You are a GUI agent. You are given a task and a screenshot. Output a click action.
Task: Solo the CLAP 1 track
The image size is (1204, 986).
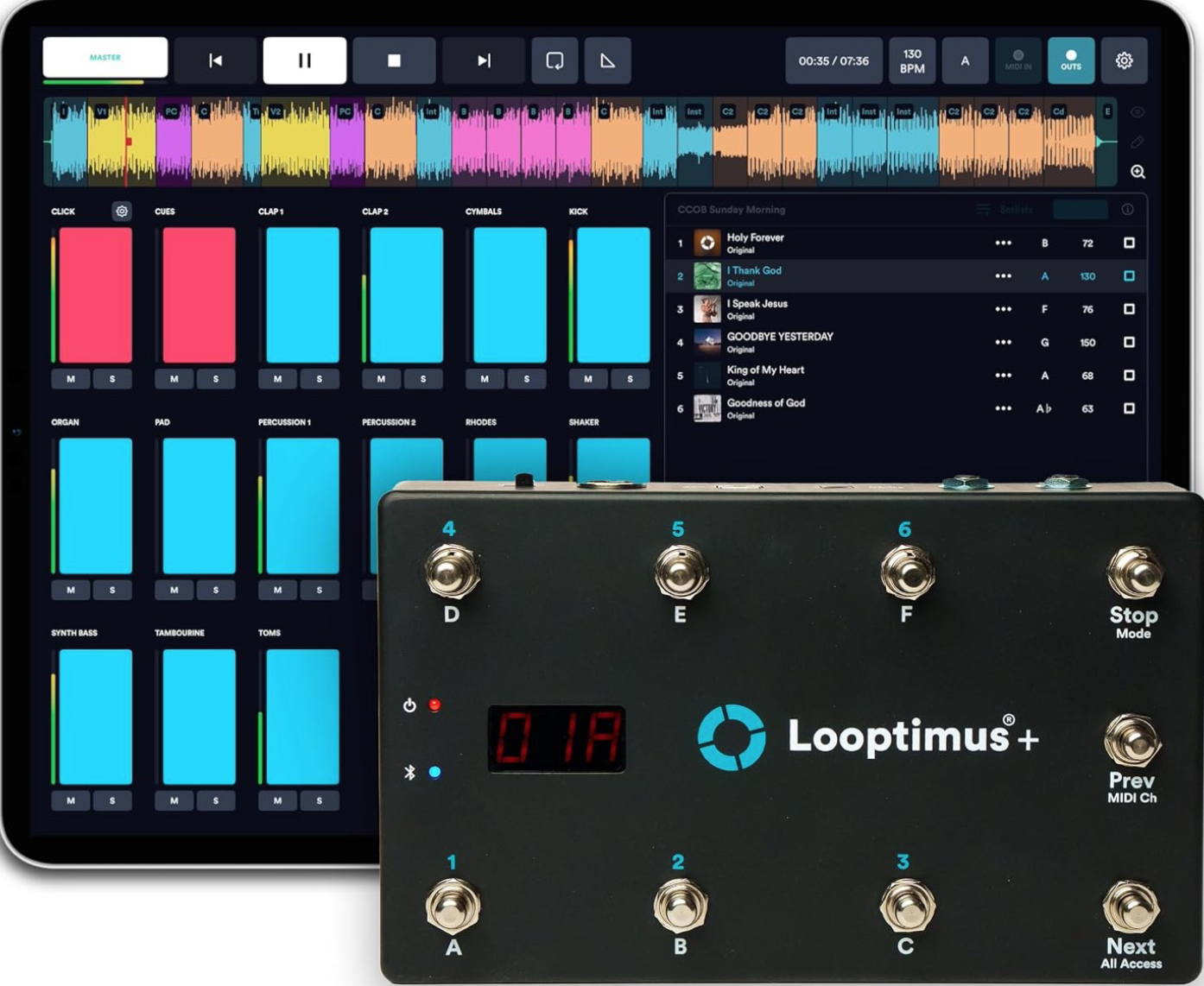click(320, 379)
